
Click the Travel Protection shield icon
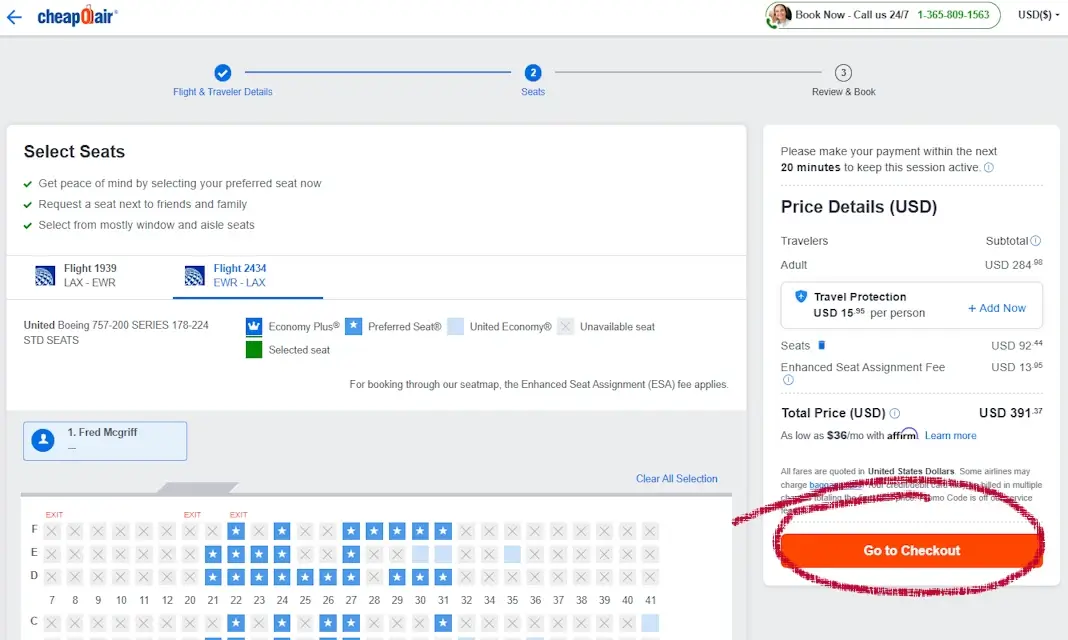[801, 296]
